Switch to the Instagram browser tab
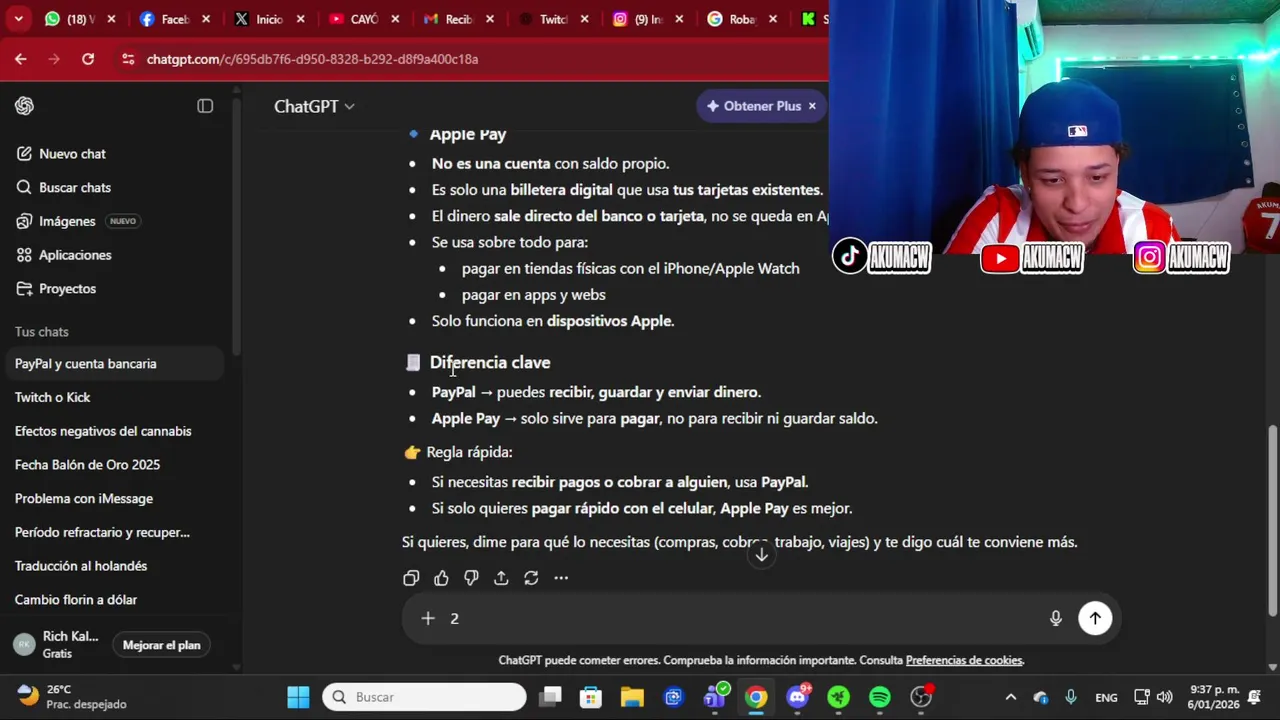The height and width of the screenshot is (720, 1280). [x=649, y=19]
